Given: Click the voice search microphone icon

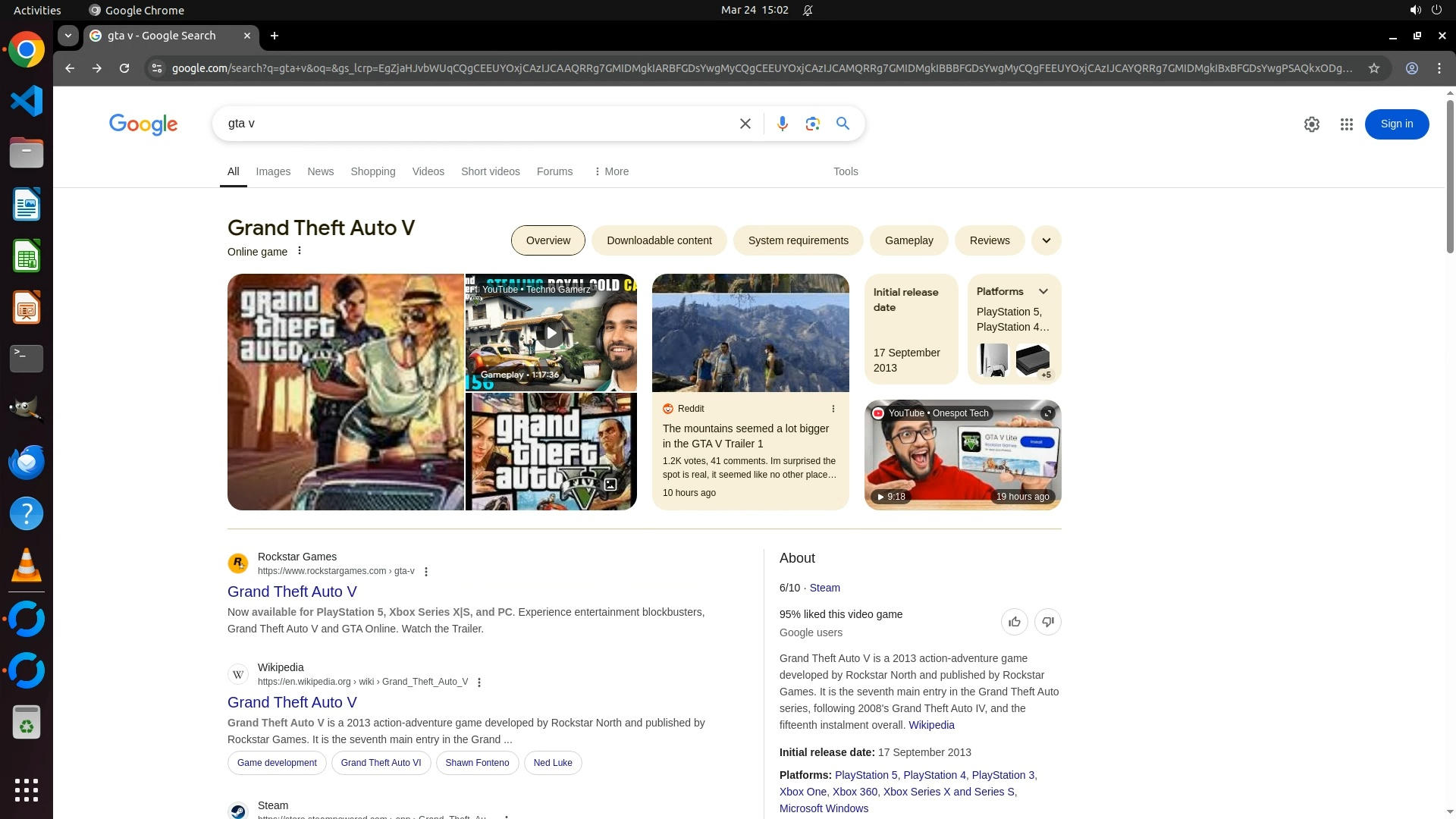Looking at the screenshot, I should pos(782,124).
